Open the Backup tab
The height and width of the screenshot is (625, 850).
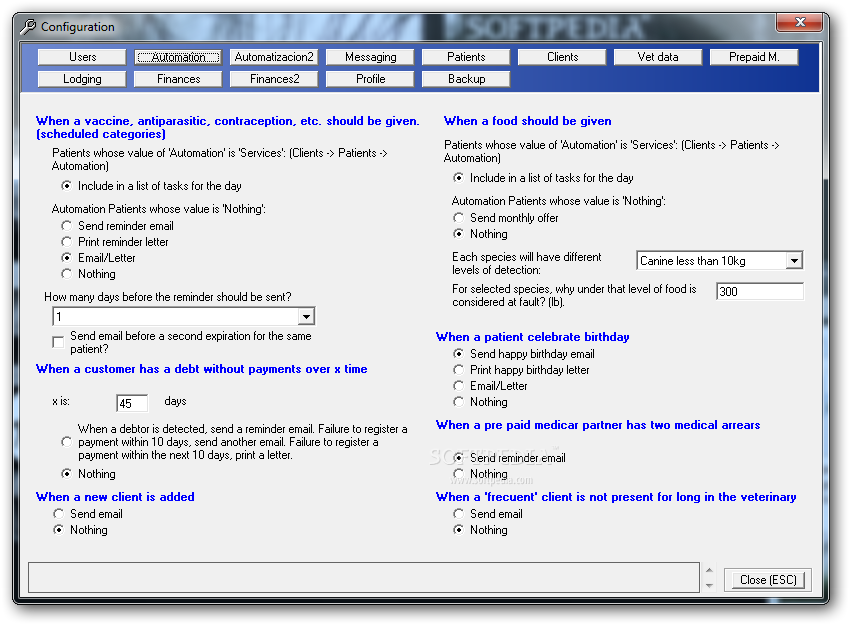pos(466,79)
